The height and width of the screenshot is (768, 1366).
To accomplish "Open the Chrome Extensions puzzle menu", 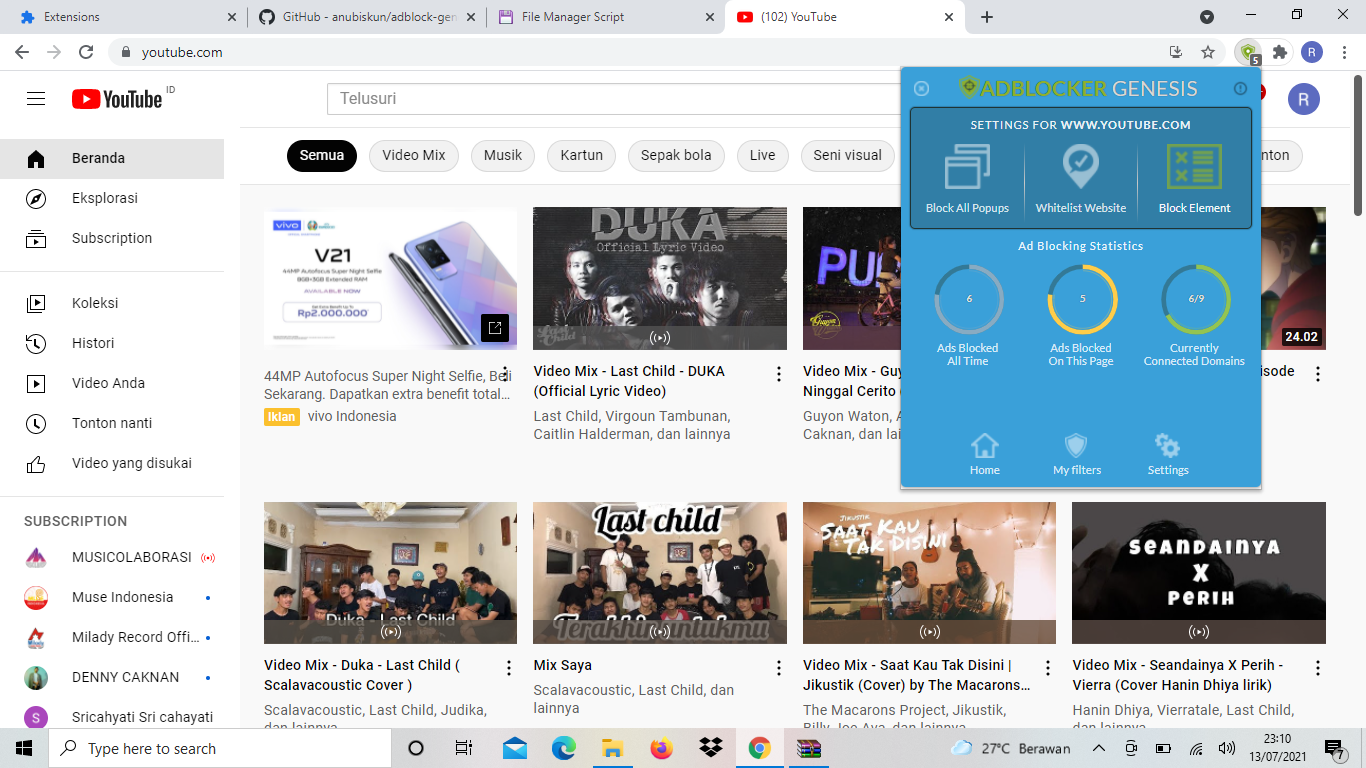I will pos(1280,52).
